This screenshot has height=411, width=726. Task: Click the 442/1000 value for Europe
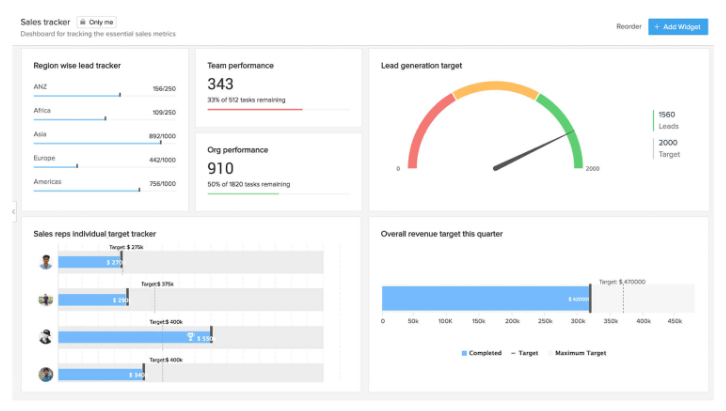(163, 160)
